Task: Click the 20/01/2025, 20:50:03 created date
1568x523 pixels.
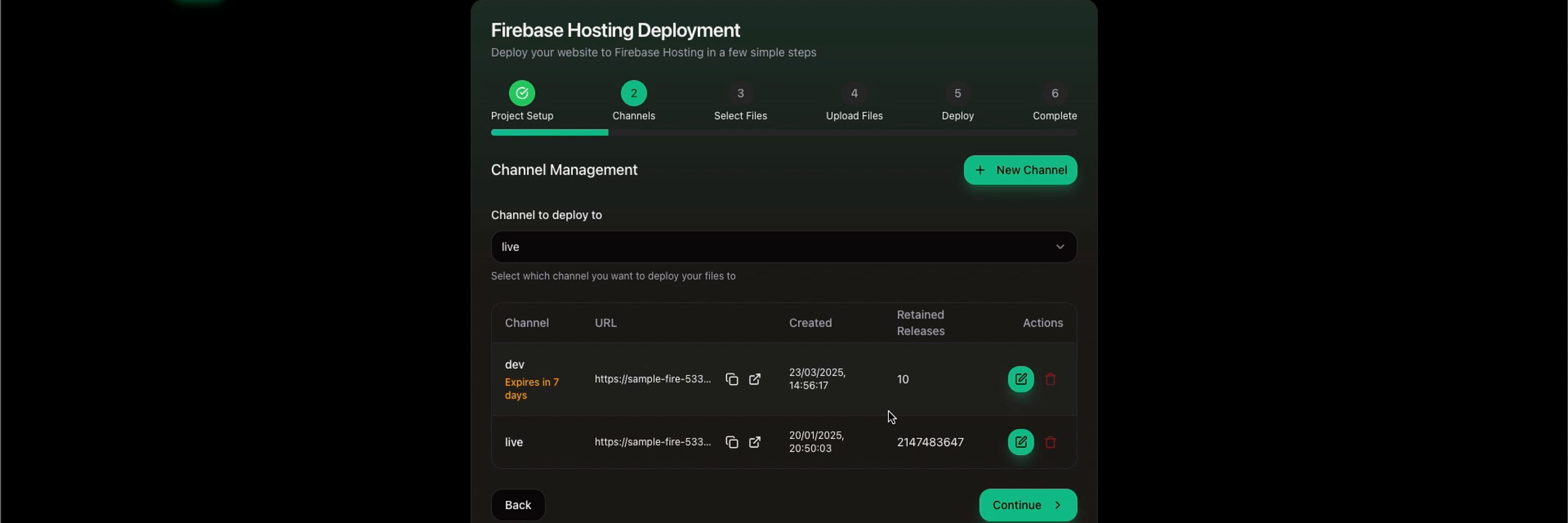Action: click(816, 441)
